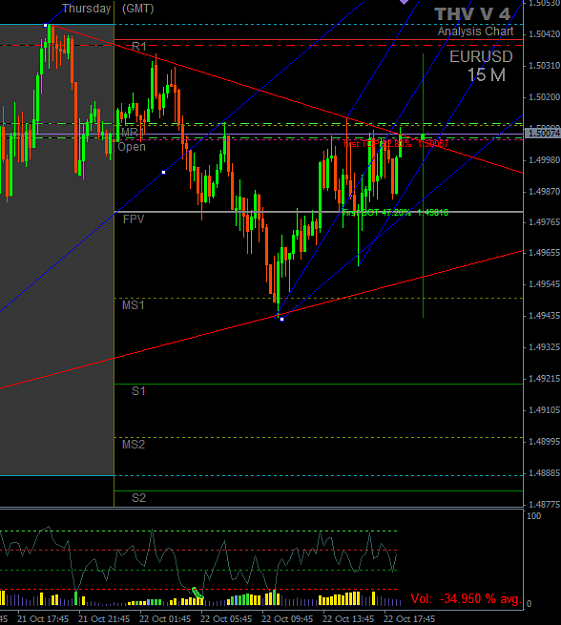This screenshot has width=561, height=625.
Task: Click the 1.49215 price axis label
Action: (544, 379)
